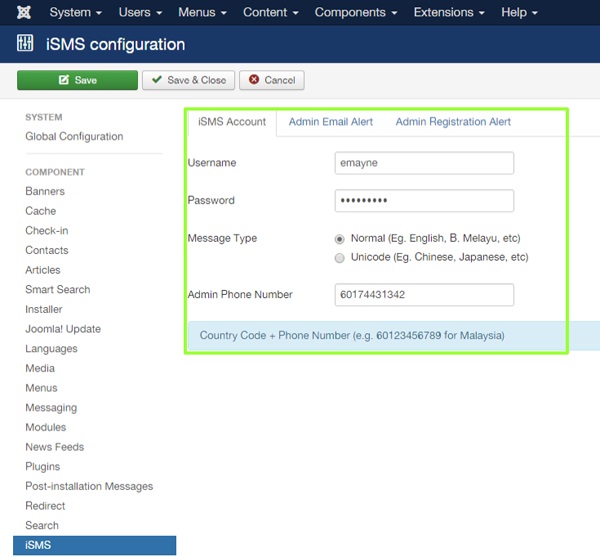Screen dimensions: 600x557
Task: Select the Normal message type radio
Action: coord(339,239)
